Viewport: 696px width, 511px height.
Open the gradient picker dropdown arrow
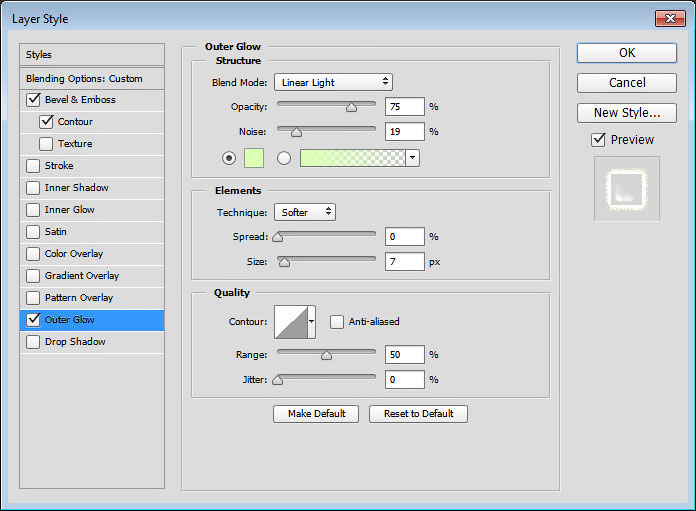click(x=413, y=158)
